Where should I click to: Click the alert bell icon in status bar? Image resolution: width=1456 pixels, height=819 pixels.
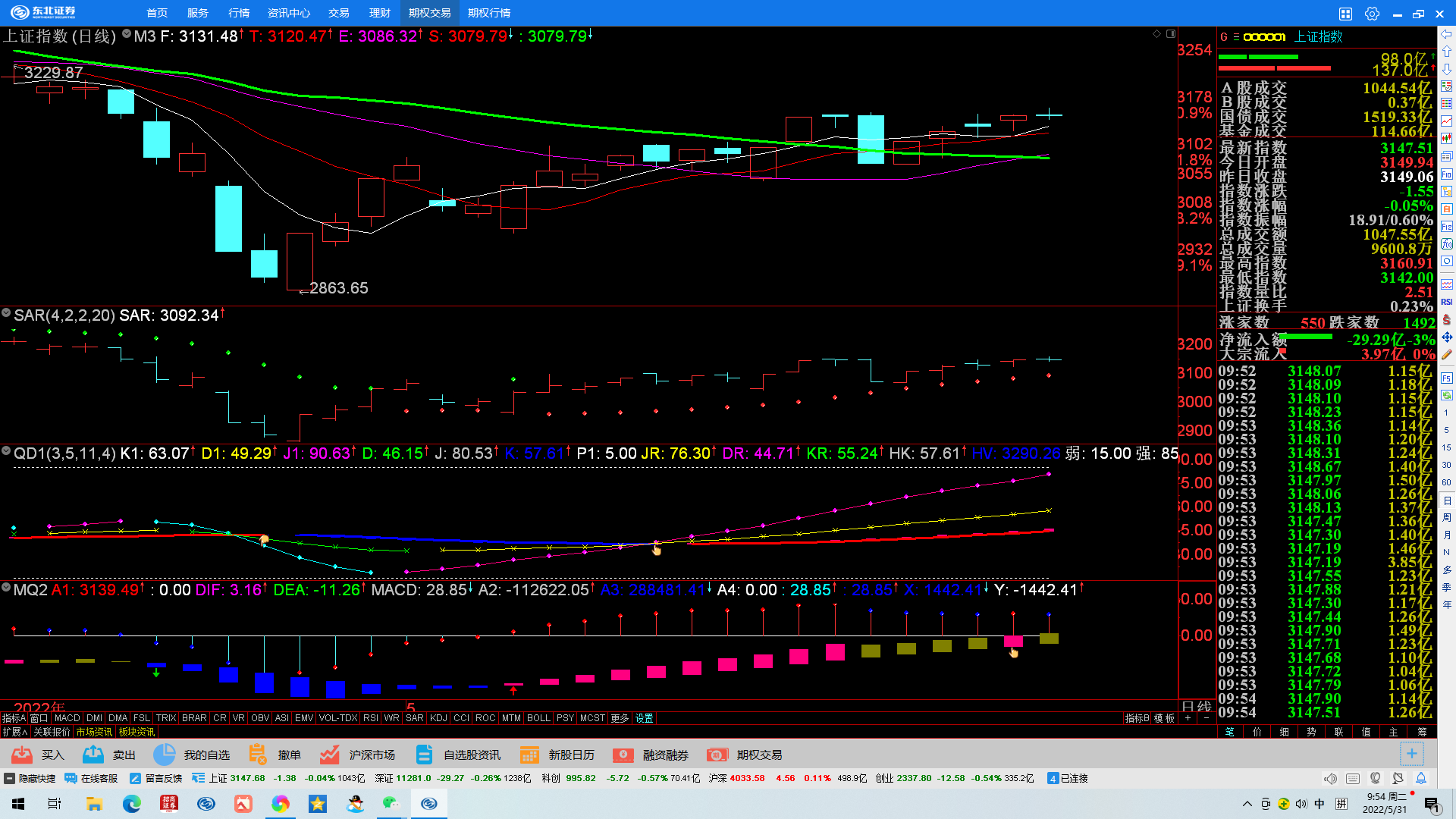tap(1421, 778)
